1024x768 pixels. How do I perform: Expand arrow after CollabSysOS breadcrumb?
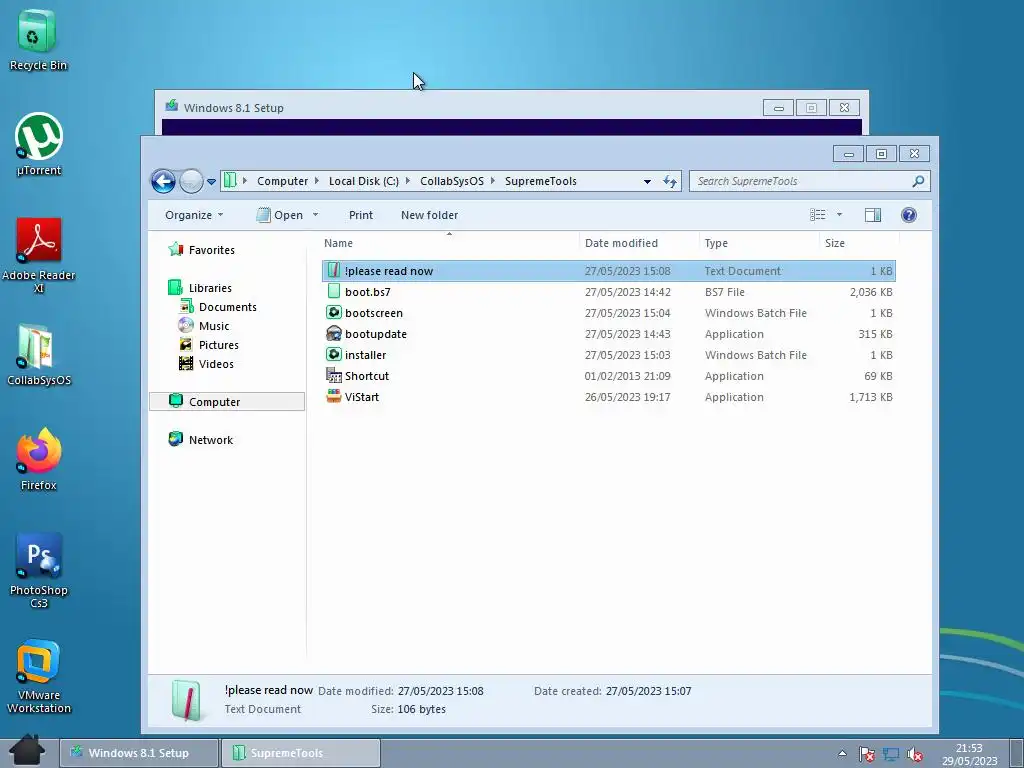pyautogui.click(x=492, y=181)
